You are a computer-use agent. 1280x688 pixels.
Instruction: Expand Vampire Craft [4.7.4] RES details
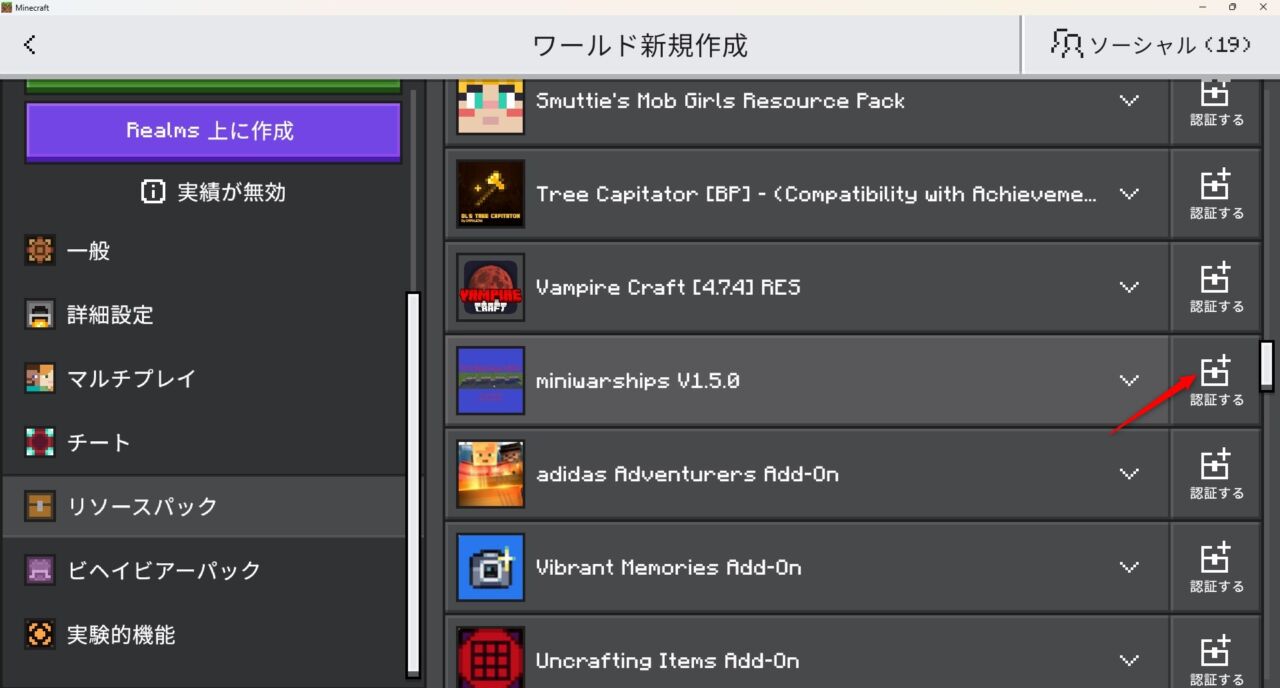click(x=1130, y=287)
